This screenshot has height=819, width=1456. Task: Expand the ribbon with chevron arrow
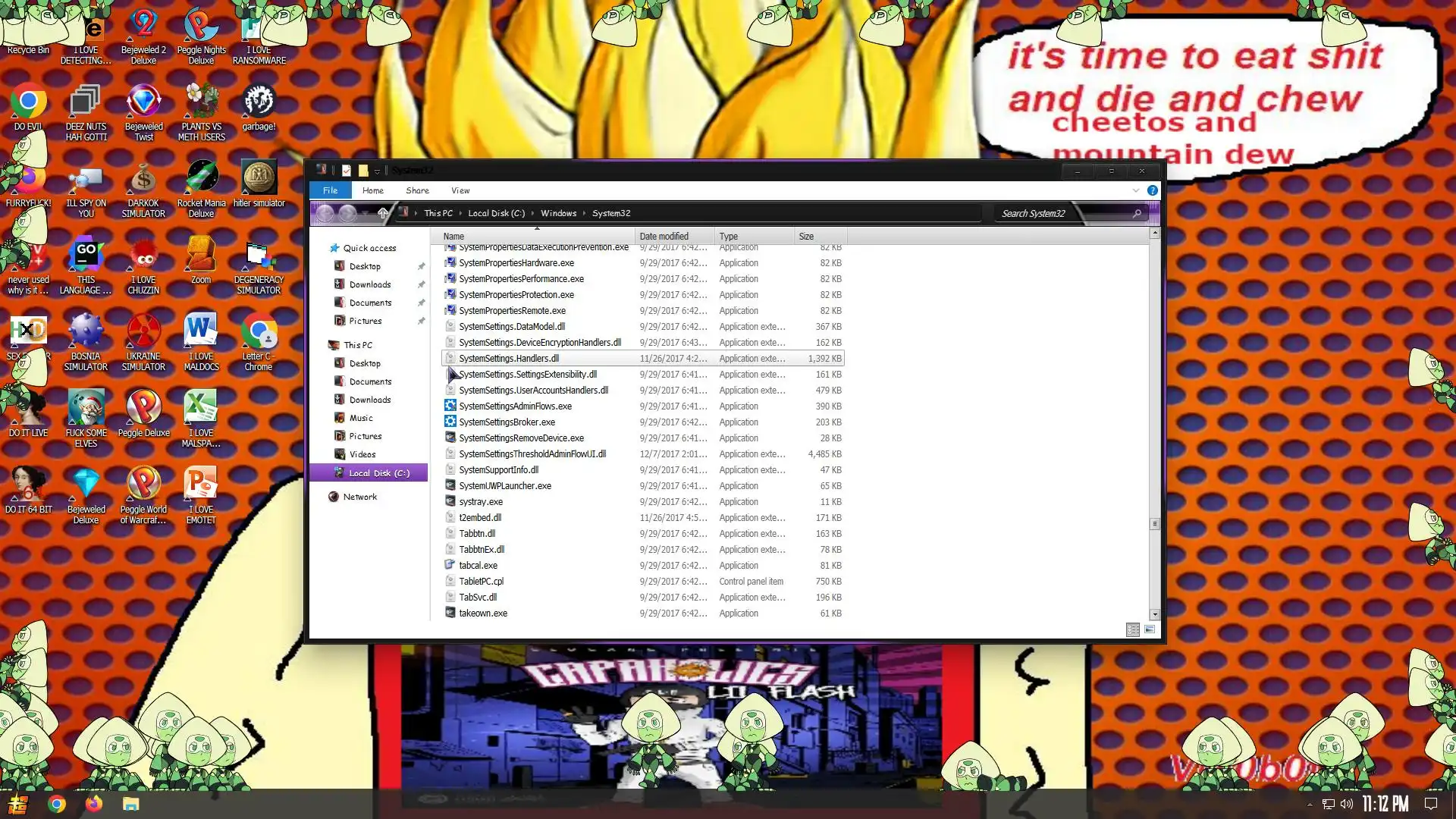pos(1135,190)
